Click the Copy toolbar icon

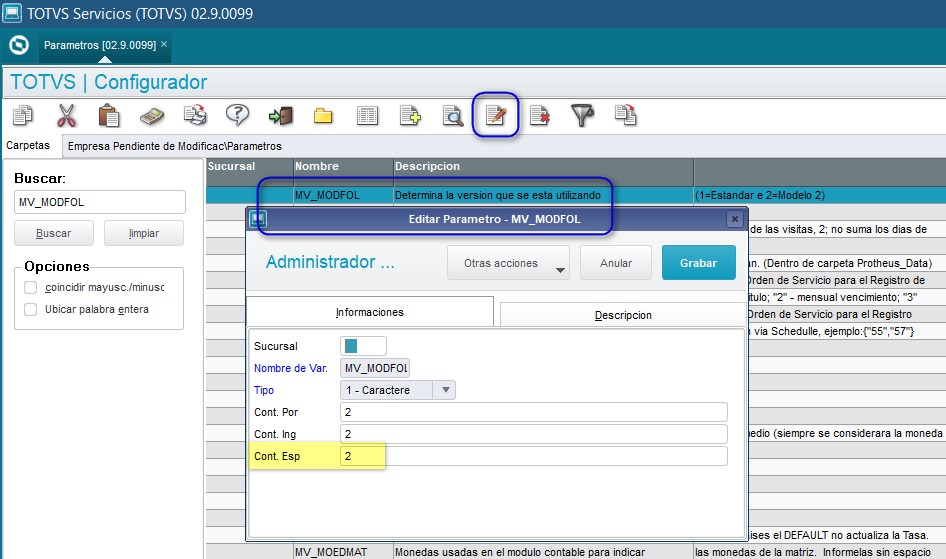[x=23, y=115]
